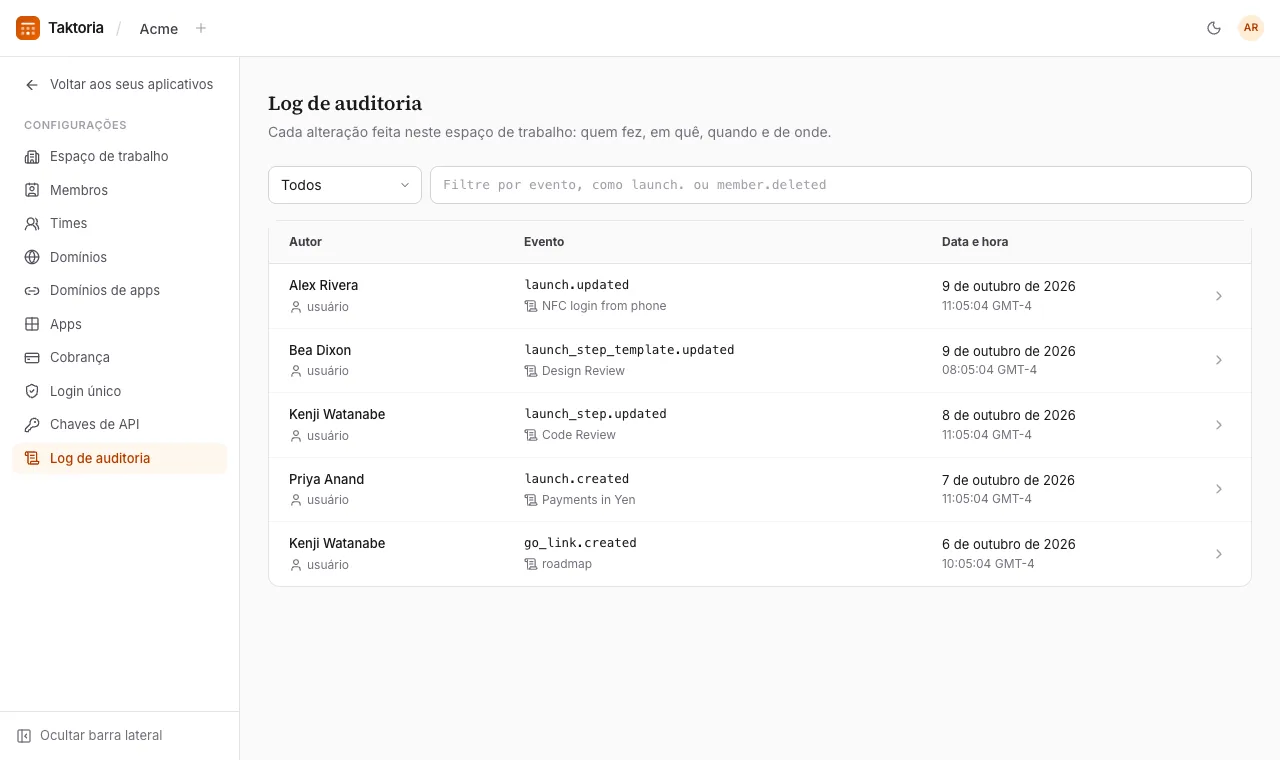The image size is (1280, 760).
Task: Click the back arrow icon in sidebar
Action: pos(32,85)
